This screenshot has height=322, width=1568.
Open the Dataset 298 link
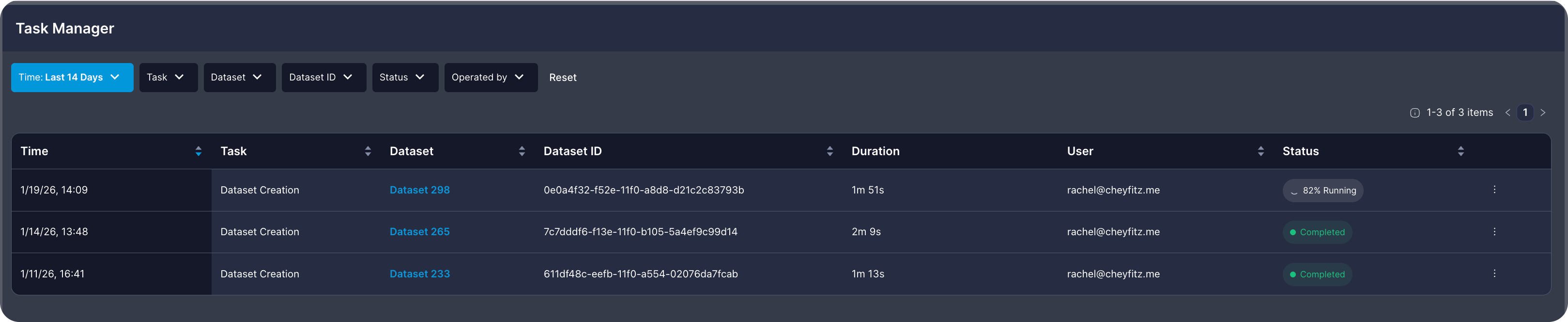(419, 190)
